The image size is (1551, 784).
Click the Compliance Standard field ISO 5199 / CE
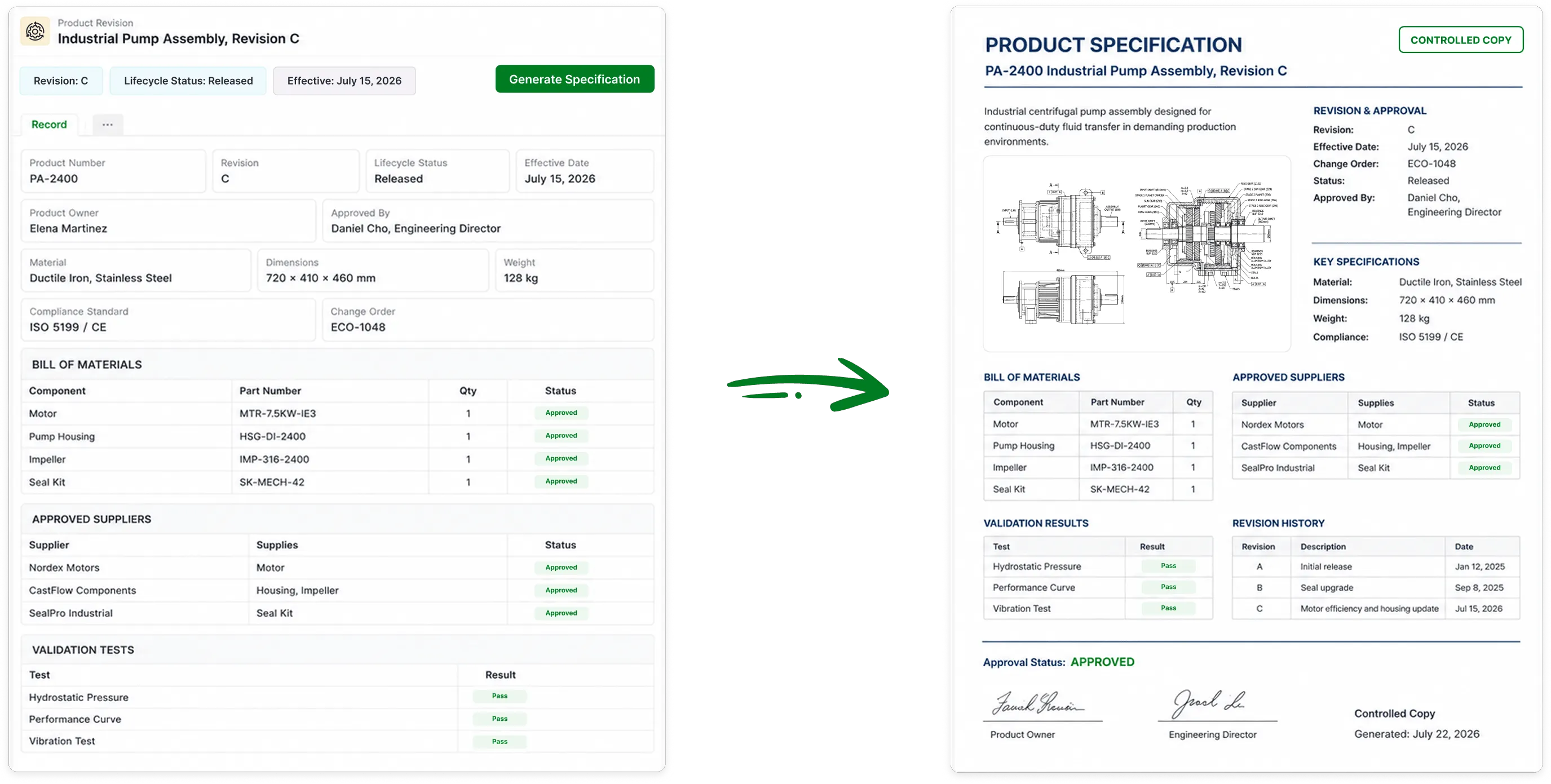pos(169,320)
